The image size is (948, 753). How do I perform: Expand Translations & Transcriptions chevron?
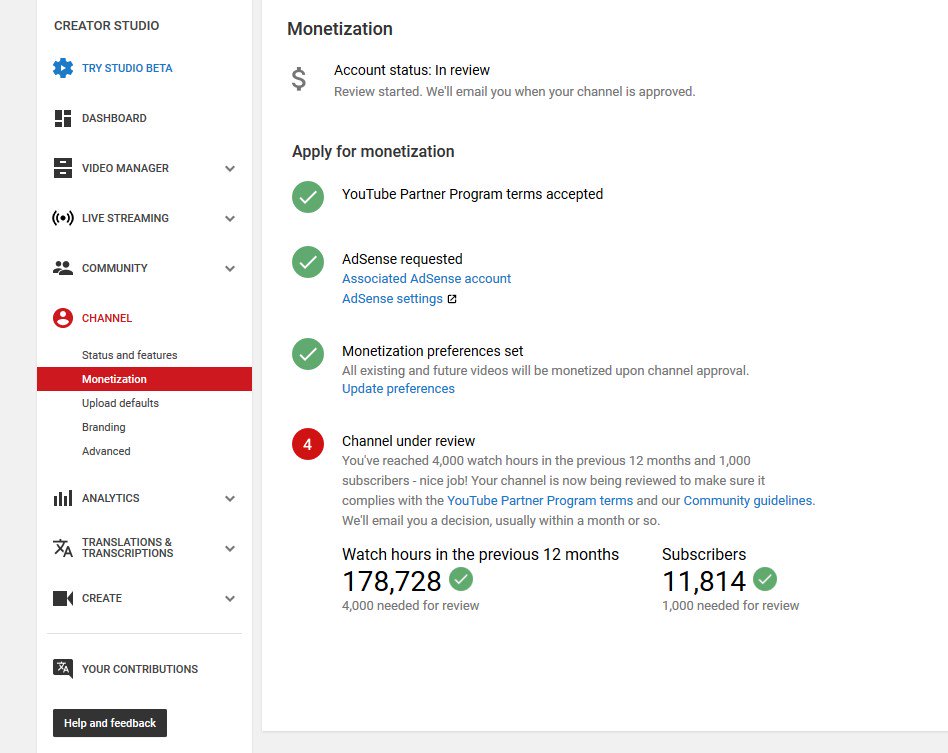point(230,549)
